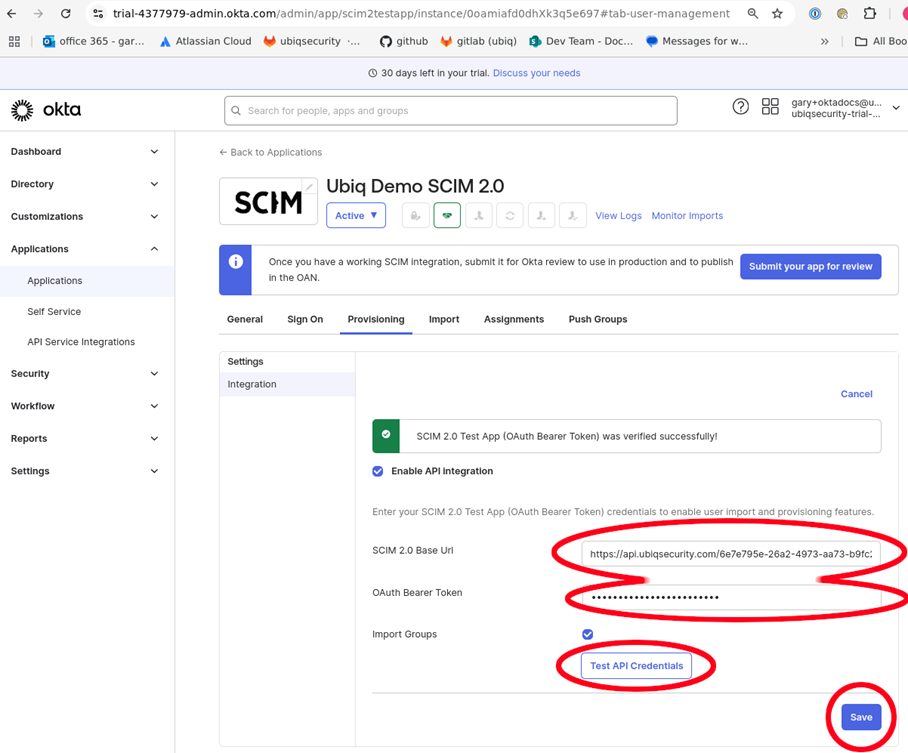Click green checkmark icon in success message

click(386, 434)
